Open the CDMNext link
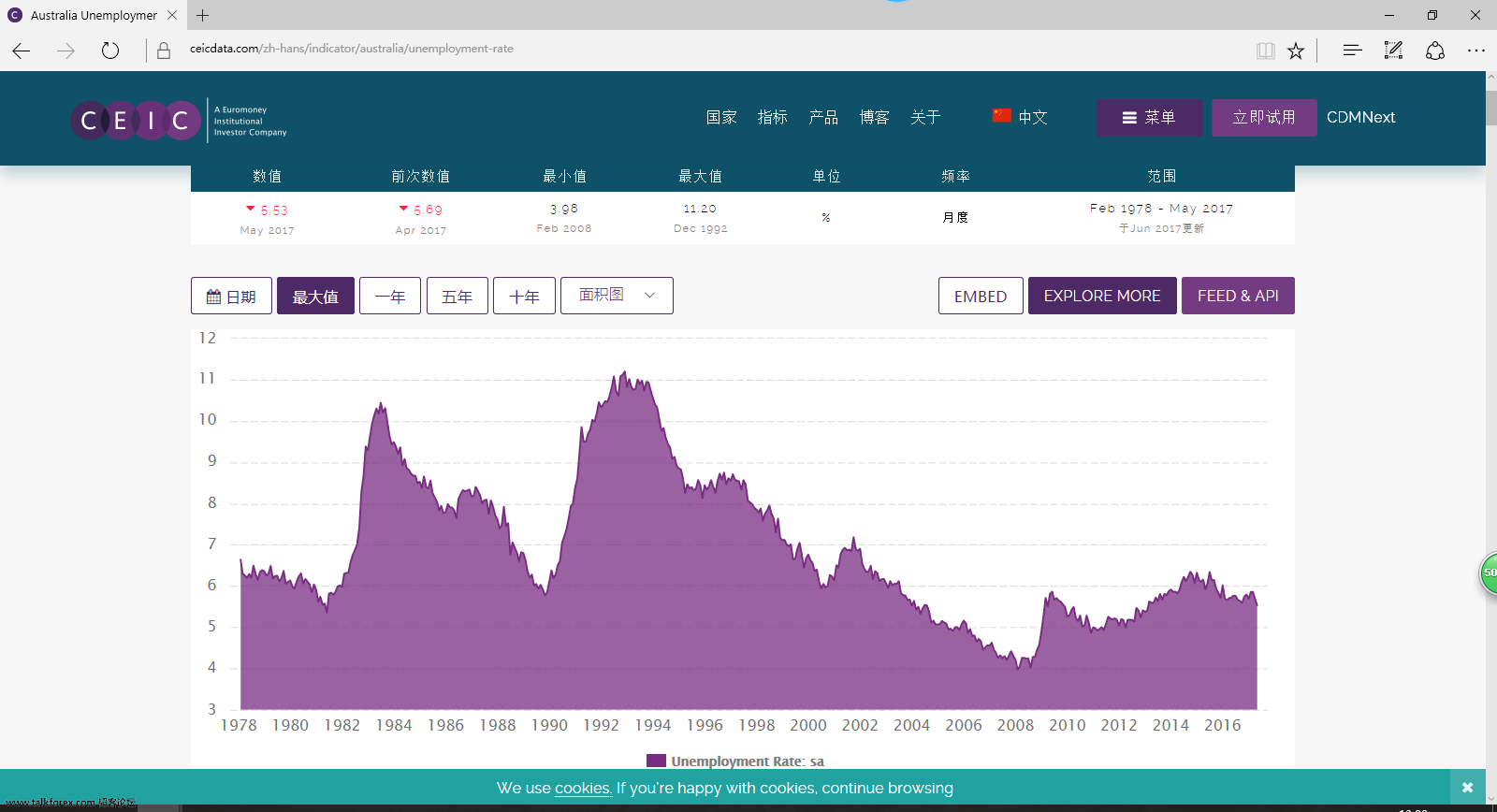 pyautogui.click(x=1360, y=117)
